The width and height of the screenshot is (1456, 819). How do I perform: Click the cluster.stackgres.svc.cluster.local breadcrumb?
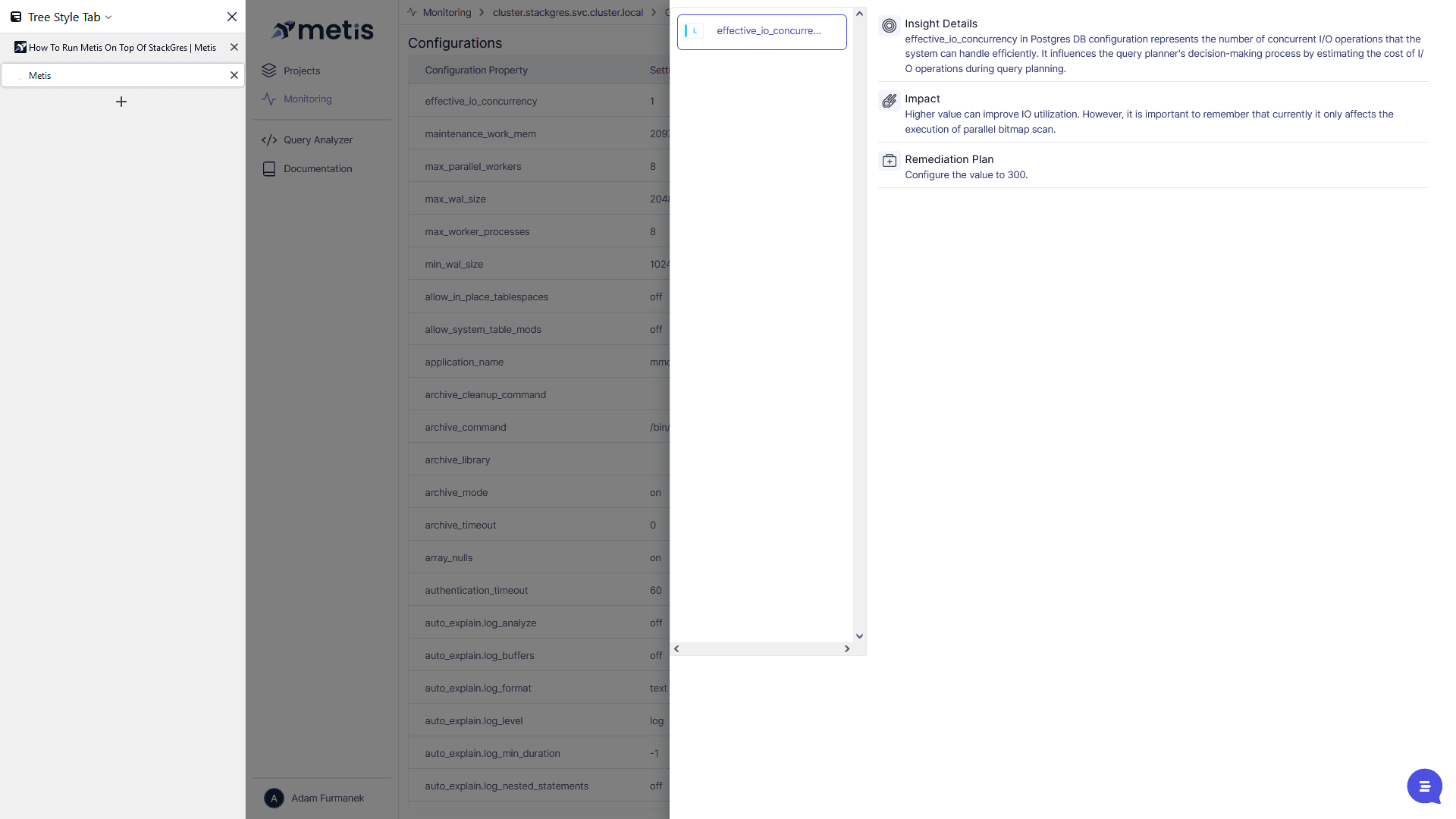click(x=568, y=12)
